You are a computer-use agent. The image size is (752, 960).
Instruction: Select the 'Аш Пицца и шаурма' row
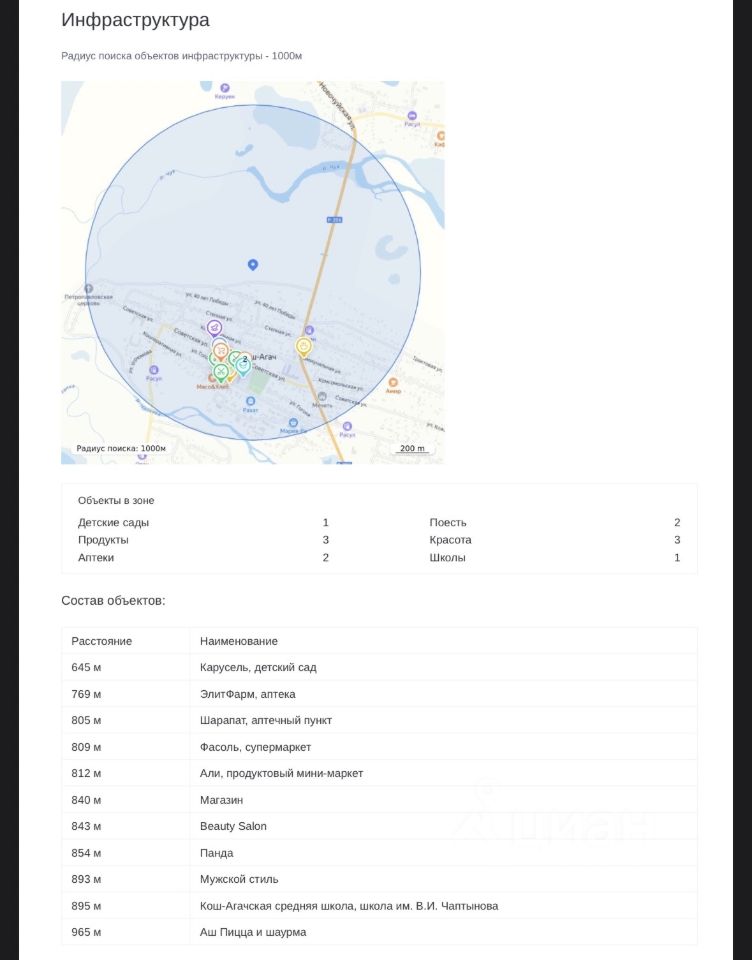[x=379, y=932]
